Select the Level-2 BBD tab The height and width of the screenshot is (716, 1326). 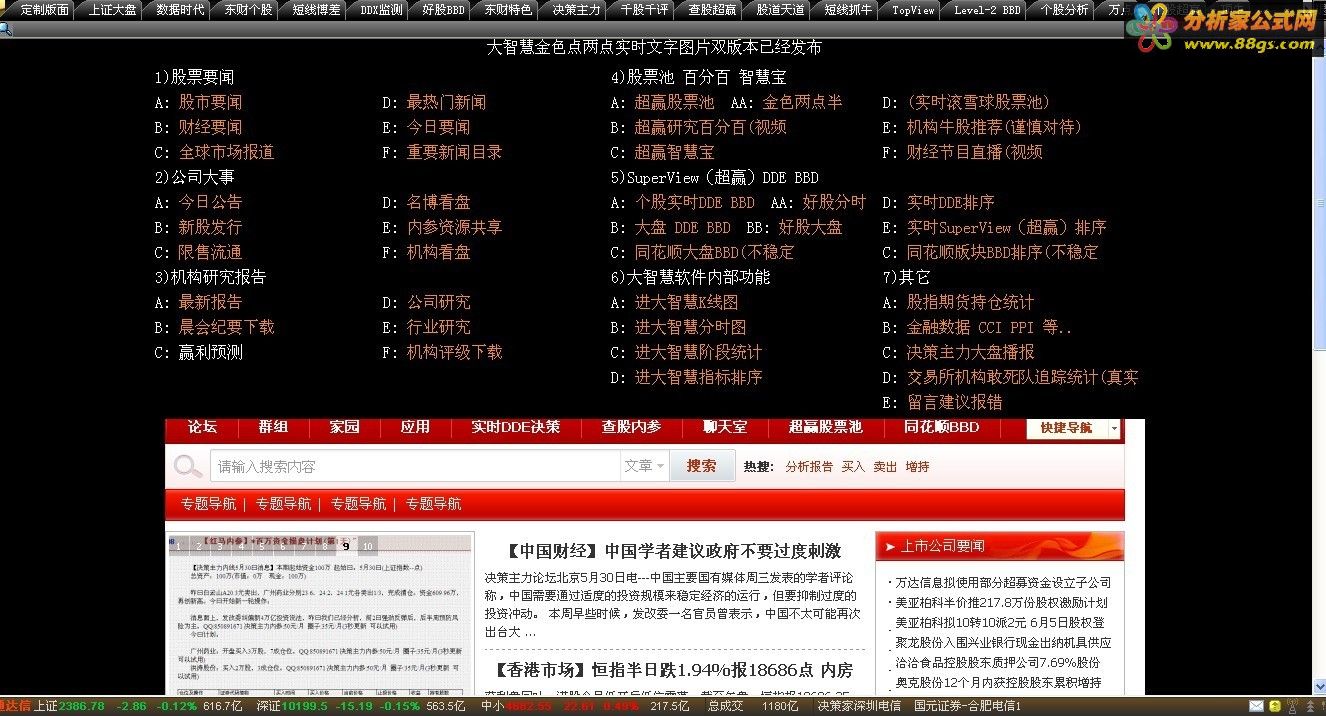[987, 10]
